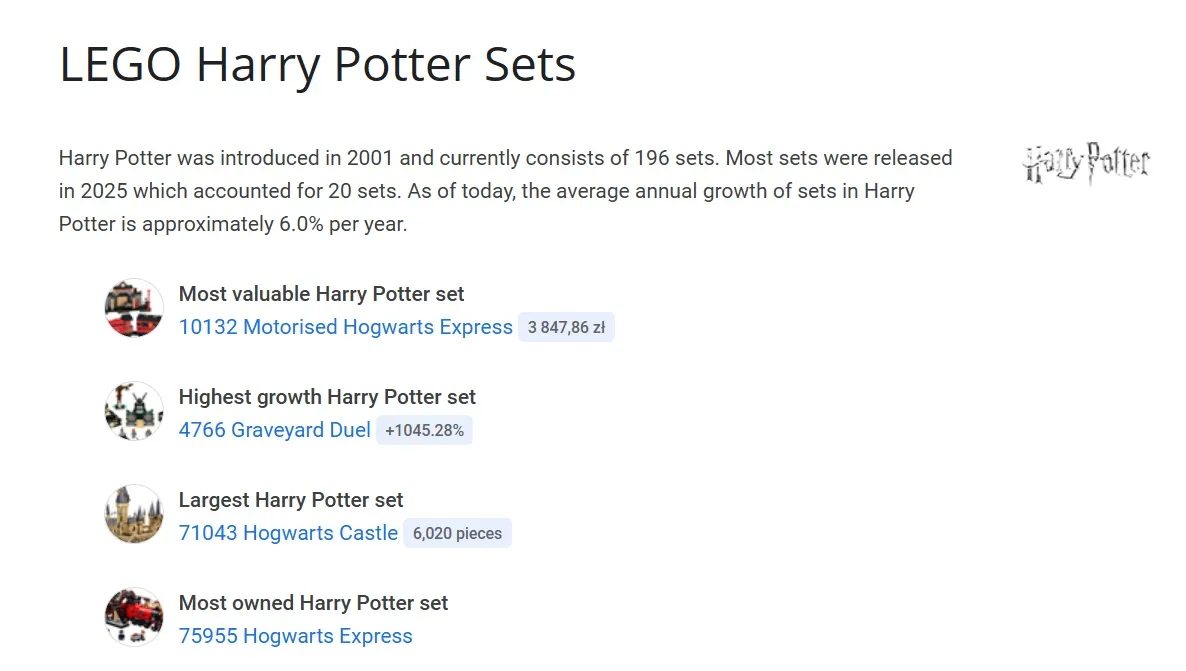Click the 'Highest growth Harry Potter set' heading
The image size is (1186, 671).
click(327, 397)
